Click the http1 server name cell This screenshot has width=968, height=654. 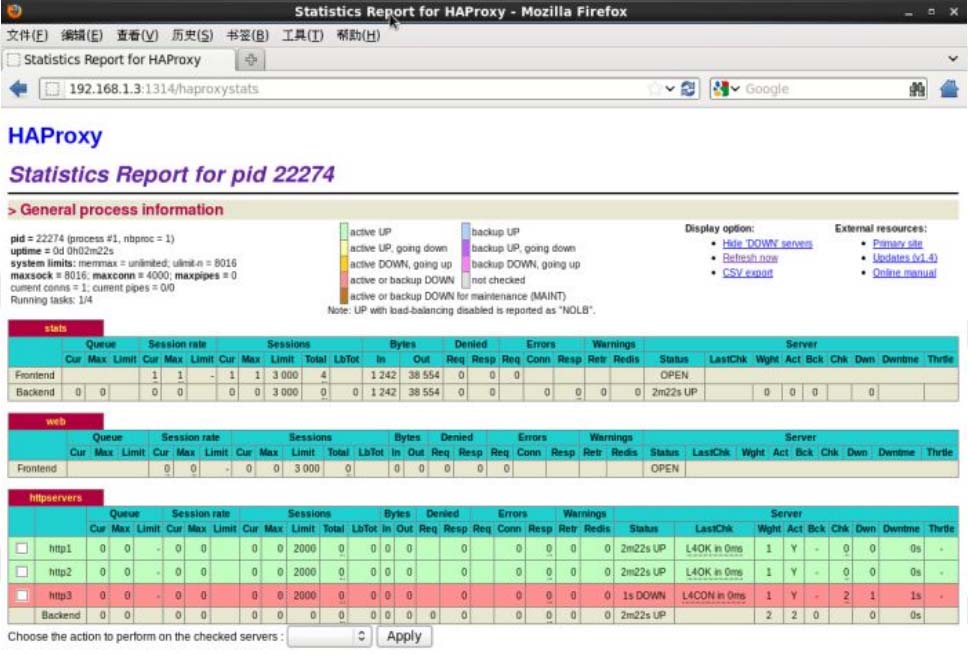tap(60, 548)
